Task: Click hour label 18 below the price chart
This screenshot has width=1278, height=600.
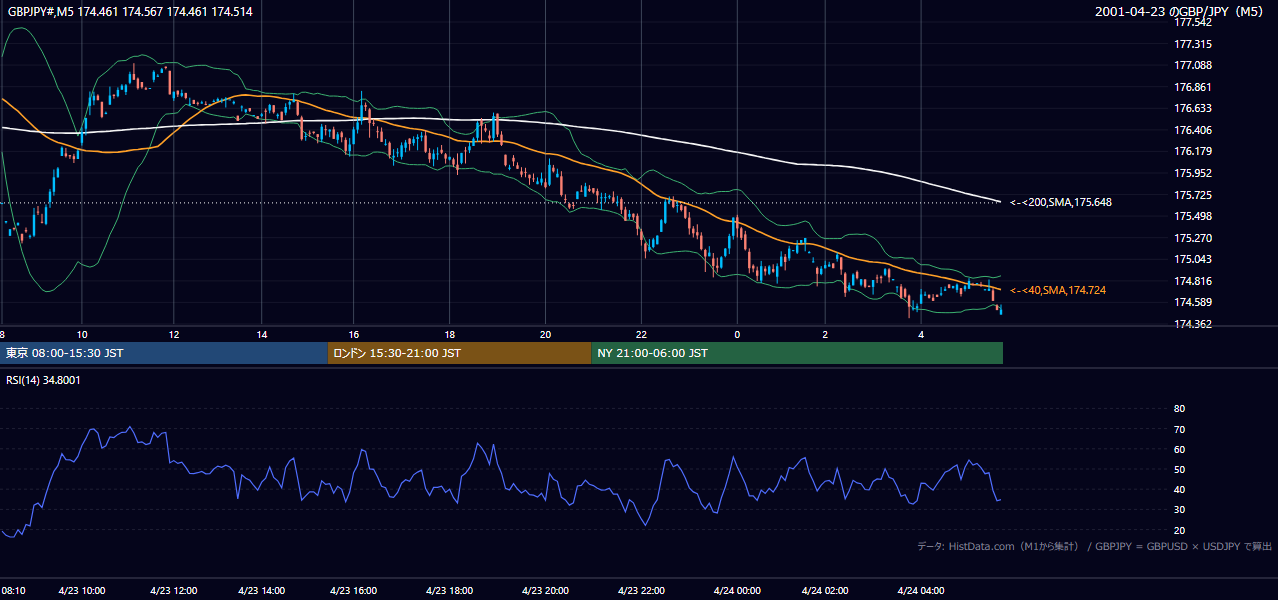Action: pyautogui.click(x=450, y=334)
